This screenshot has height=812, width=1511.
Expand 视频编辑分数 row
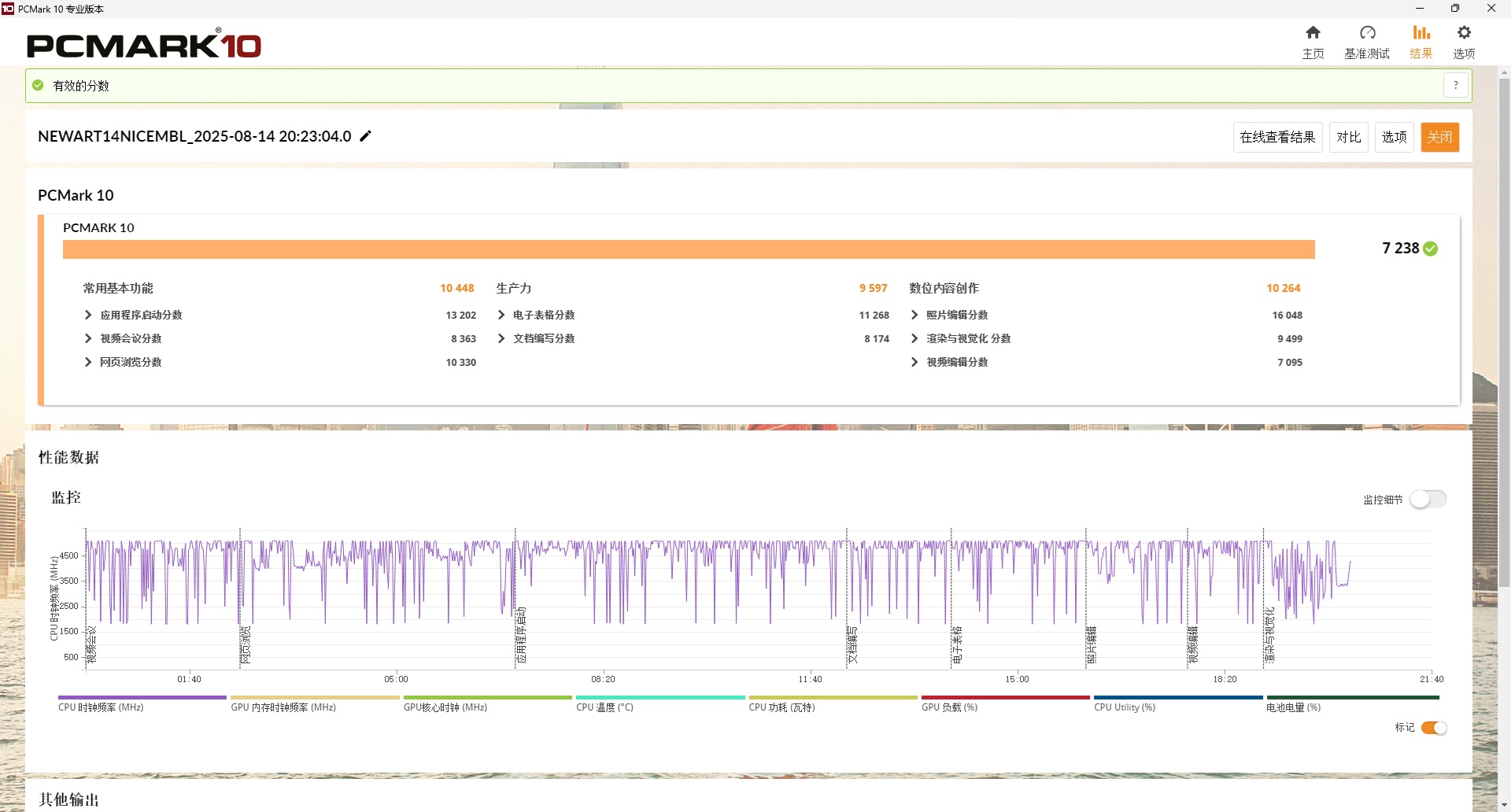pyautogui.click(x=914, y=362)
